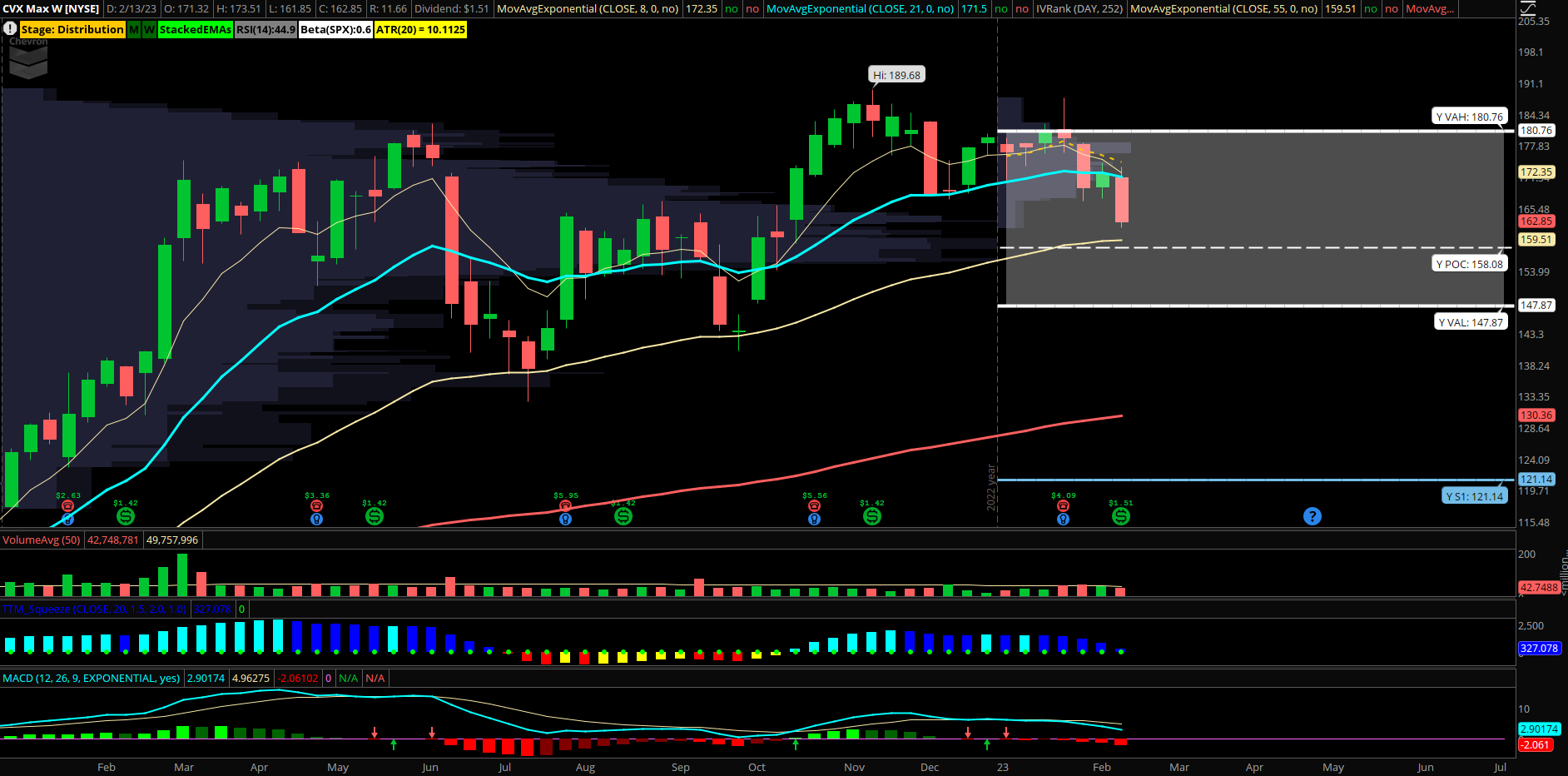Click the StackedEMAs green label

[x=196, y=29]
